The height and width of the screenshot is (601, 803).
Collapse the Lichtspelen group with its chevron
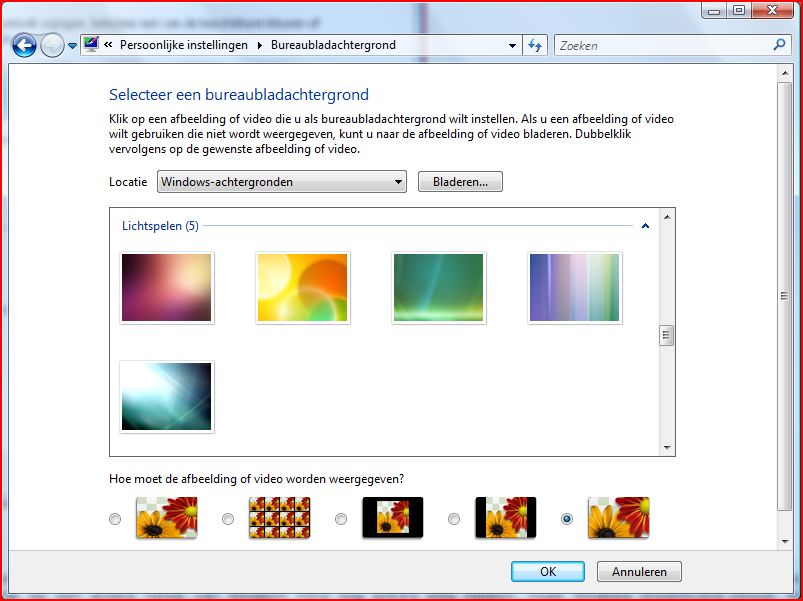[646, 226]
